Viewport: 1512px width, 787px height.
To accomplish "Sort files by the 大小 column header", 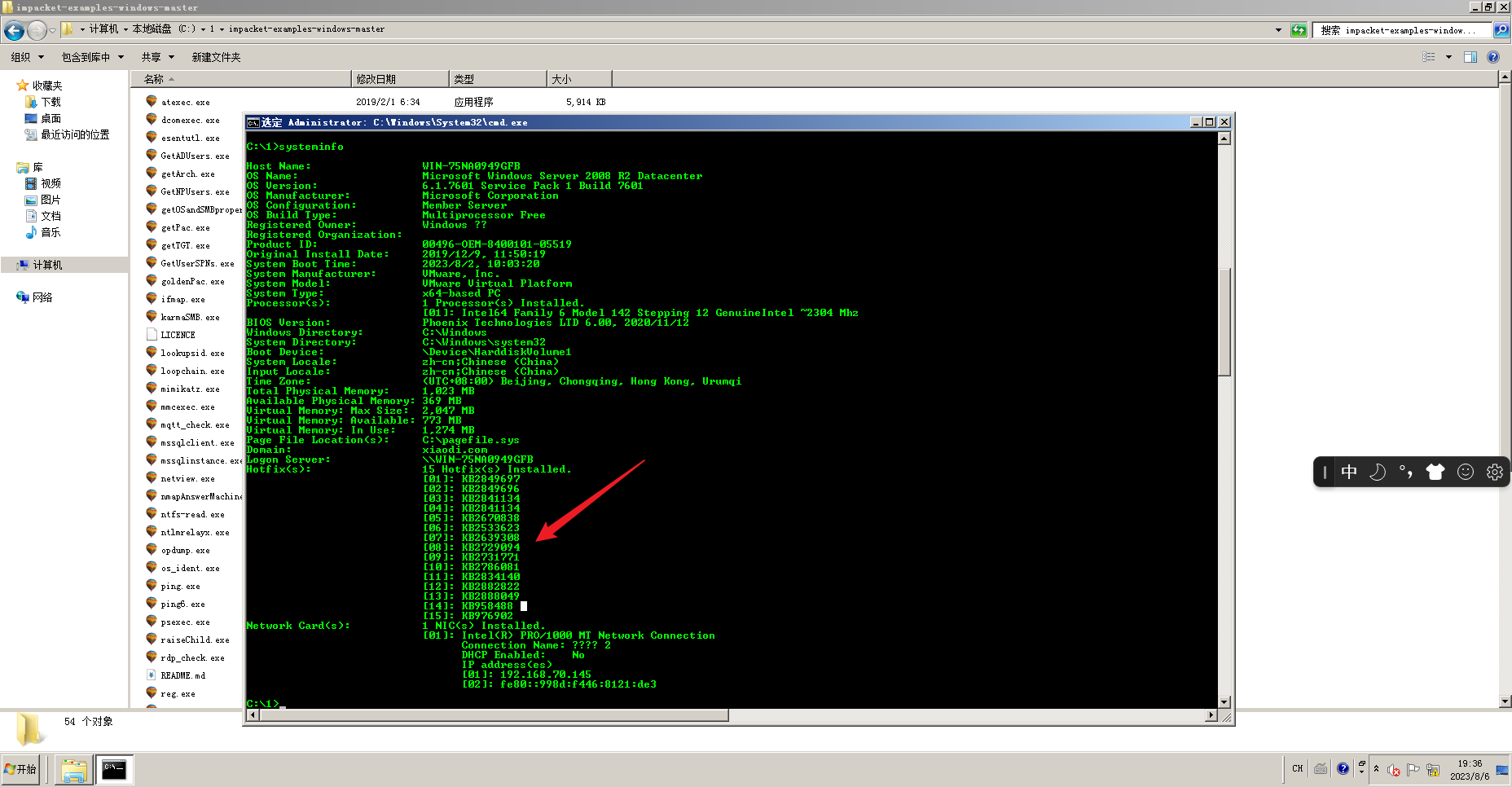I will [579, 79].
